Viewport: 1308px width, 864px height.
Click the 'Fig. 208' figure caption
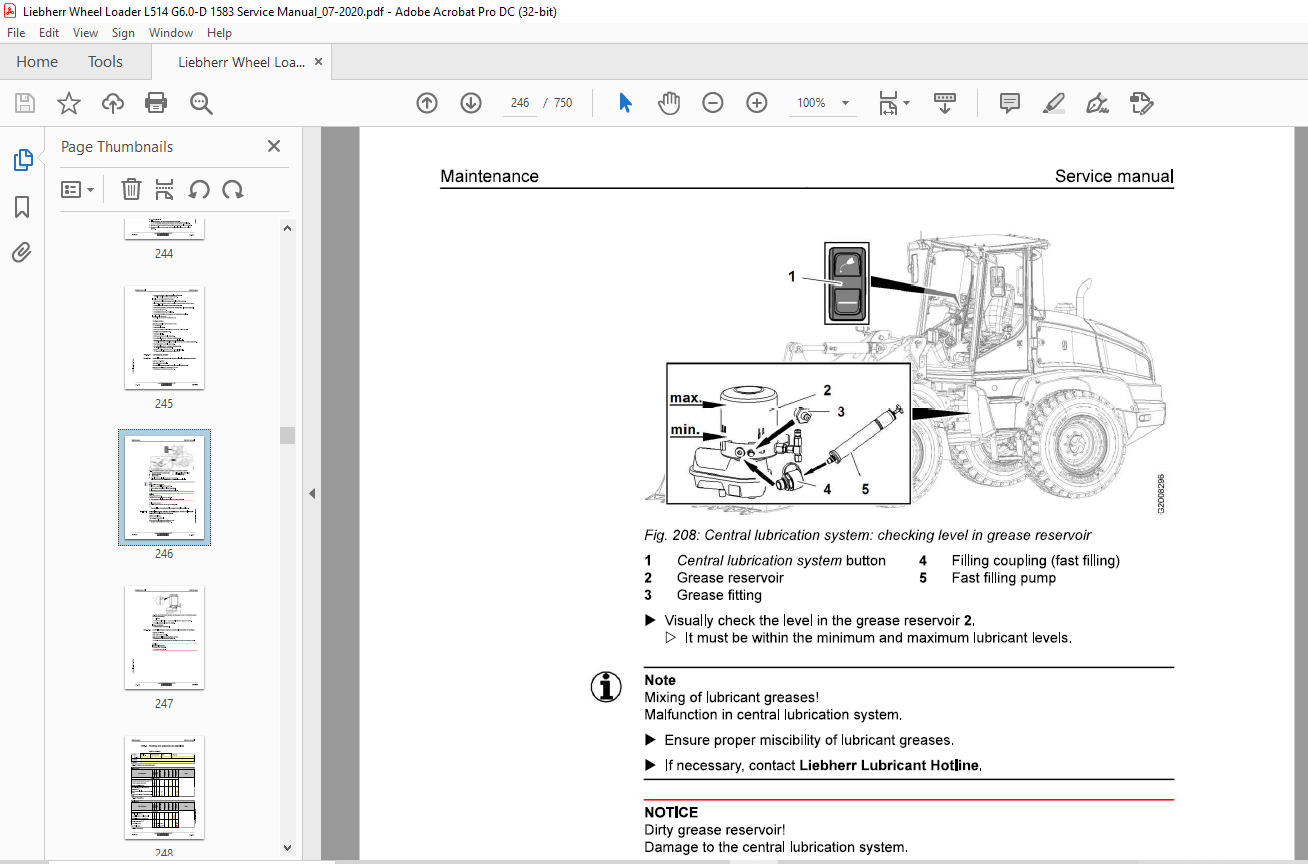pos(868,535)
